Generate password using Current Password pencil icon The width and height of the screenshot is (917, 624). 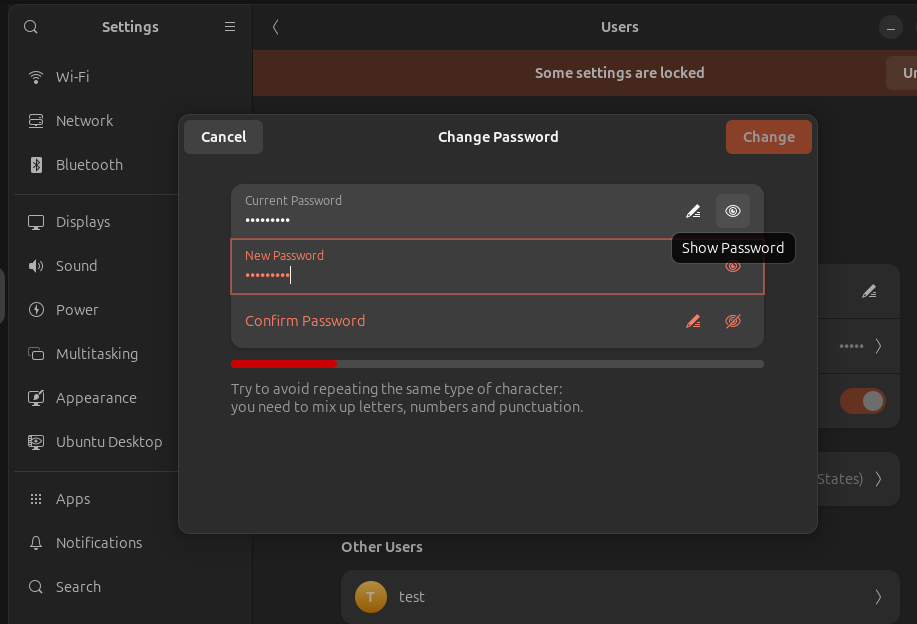point(693,211)
